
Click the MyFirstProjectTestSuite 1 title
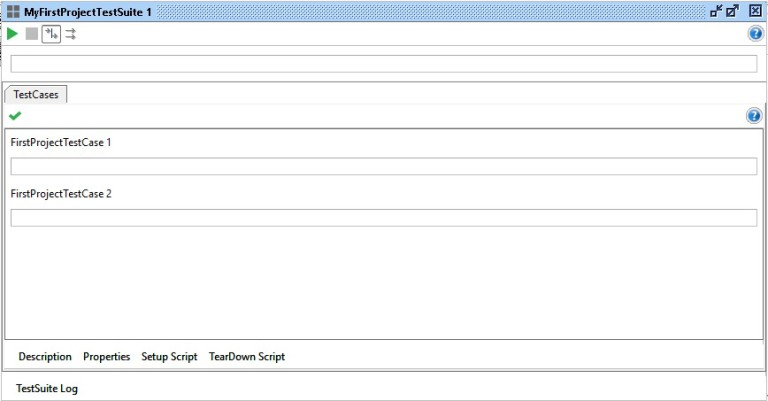88,12
